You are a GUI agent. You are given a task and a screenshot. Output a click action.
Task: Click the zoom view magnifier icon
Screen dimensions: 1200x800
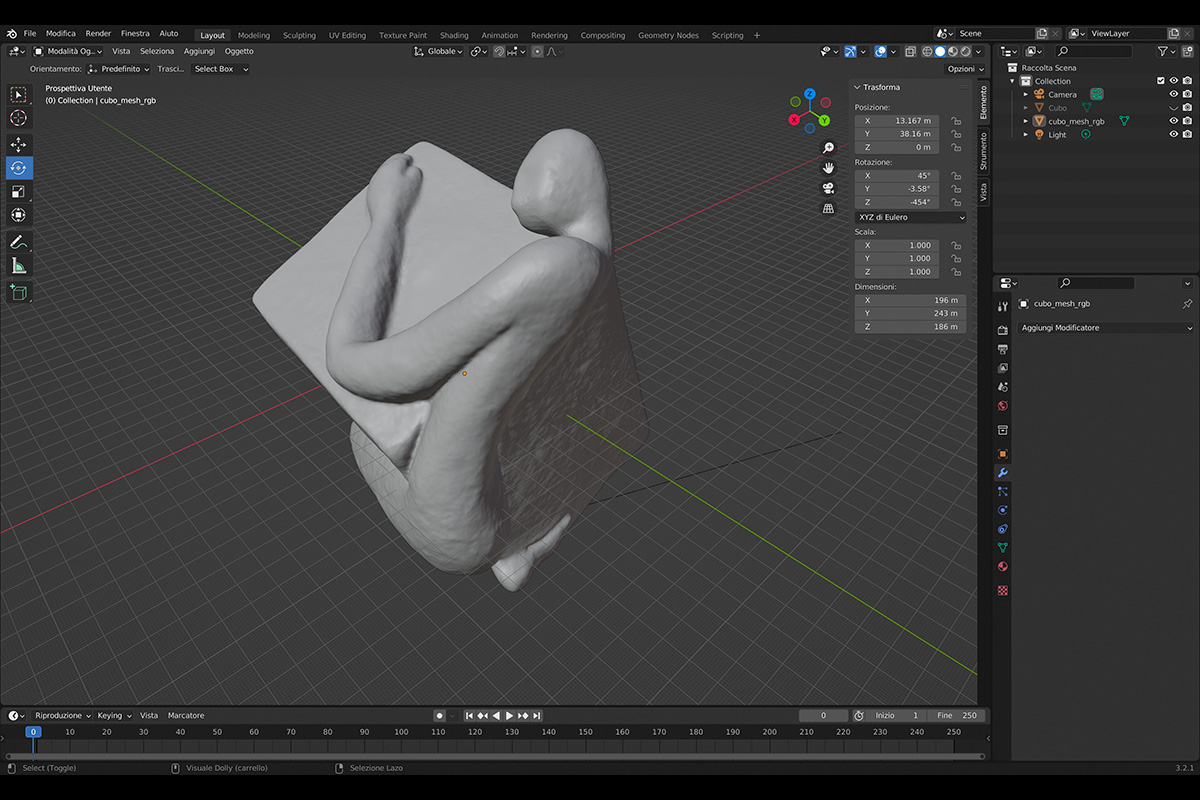(x=828, y=148)
